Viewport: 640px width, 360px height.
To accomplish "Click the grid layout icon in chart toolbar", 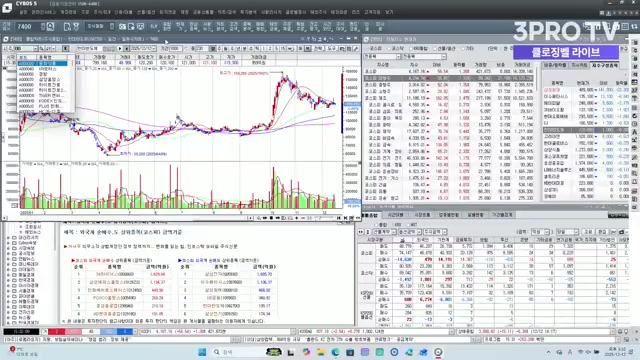I will pyautogui.click(x=349, y=49).
